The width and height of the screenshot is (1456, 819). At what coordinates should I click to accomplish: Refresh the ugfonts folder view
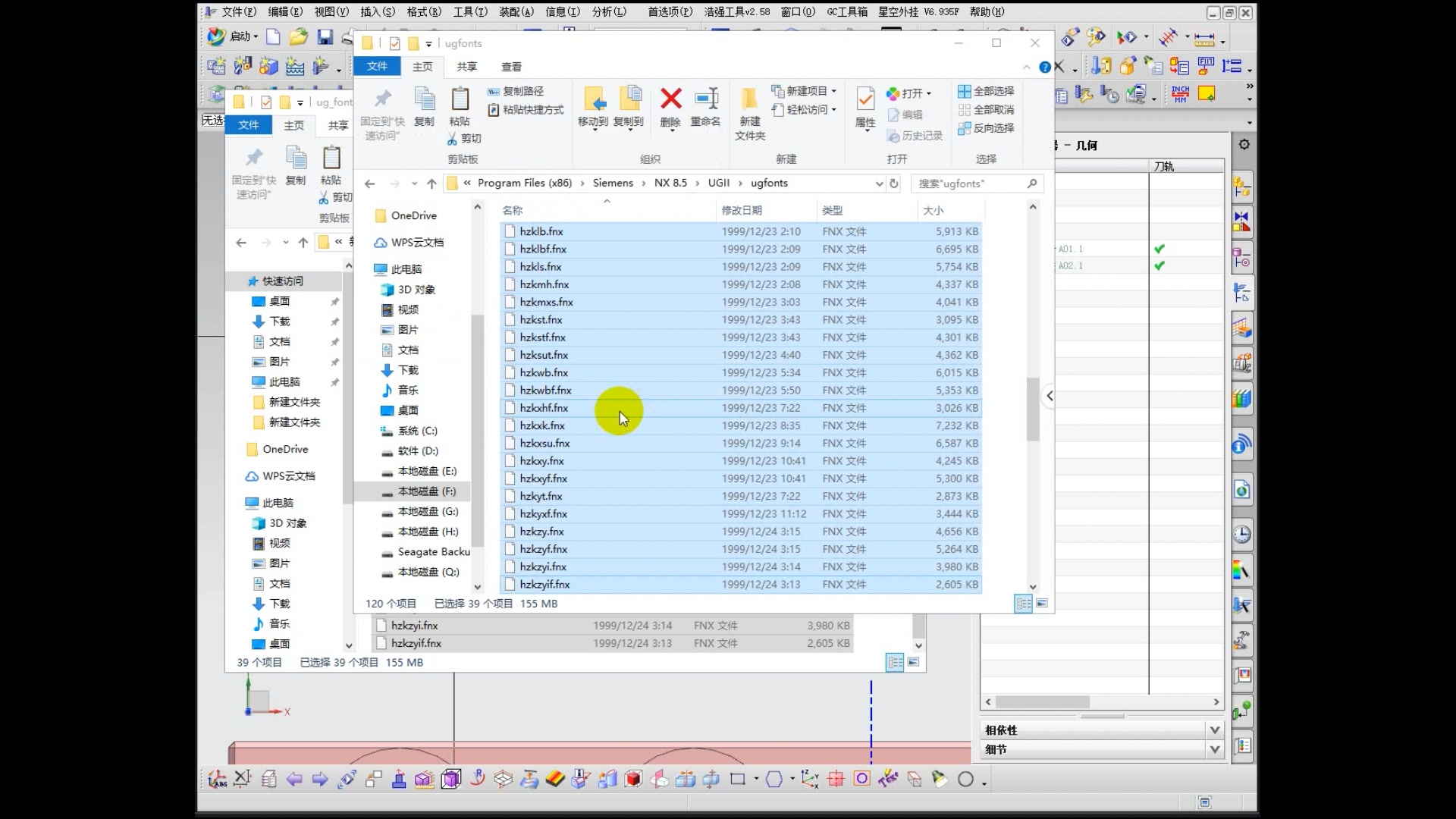click(x=894, y=184)
